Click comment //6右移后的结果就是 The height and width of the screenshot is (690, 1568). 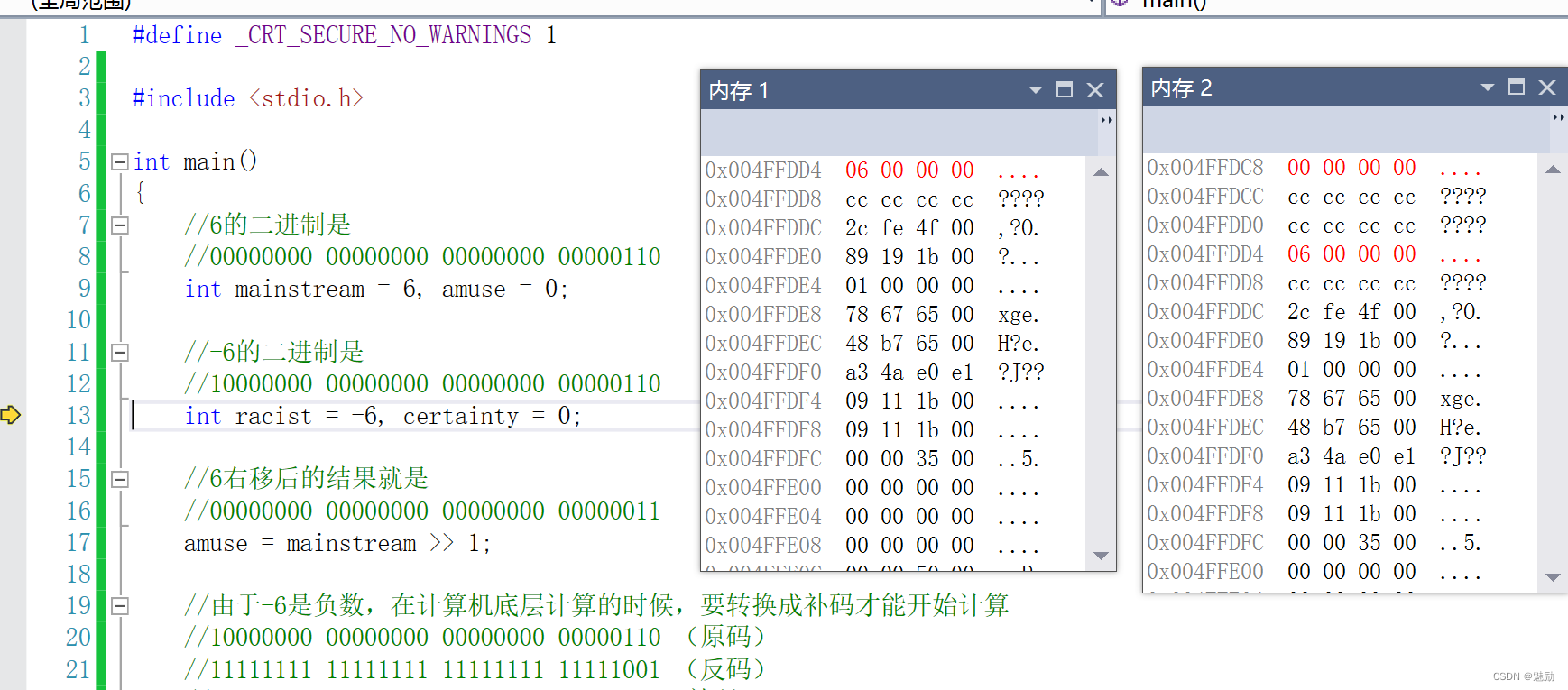pos(307,478)
